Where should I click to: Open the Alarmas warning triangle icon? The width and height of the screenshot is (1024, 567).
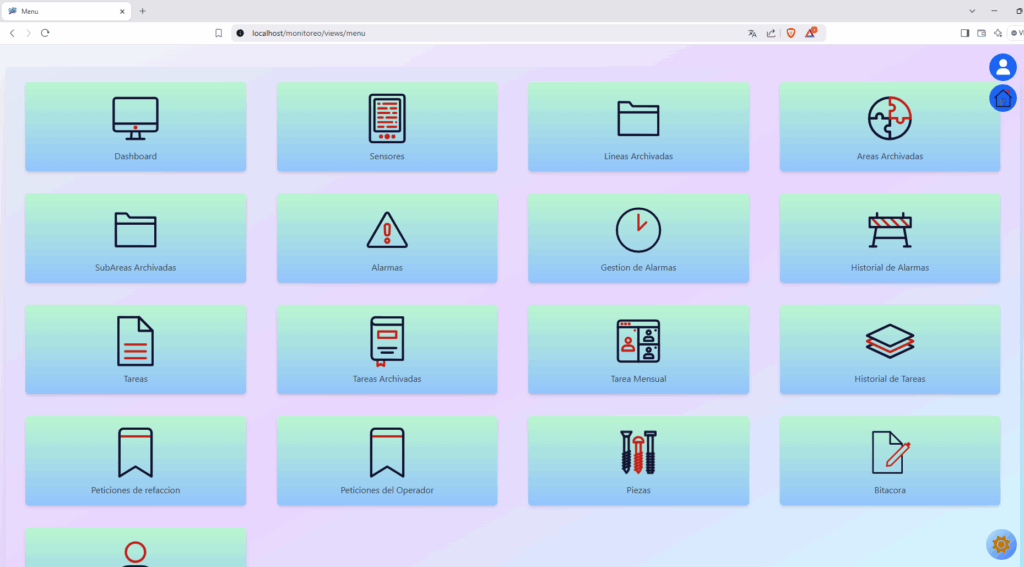(387, 230)
